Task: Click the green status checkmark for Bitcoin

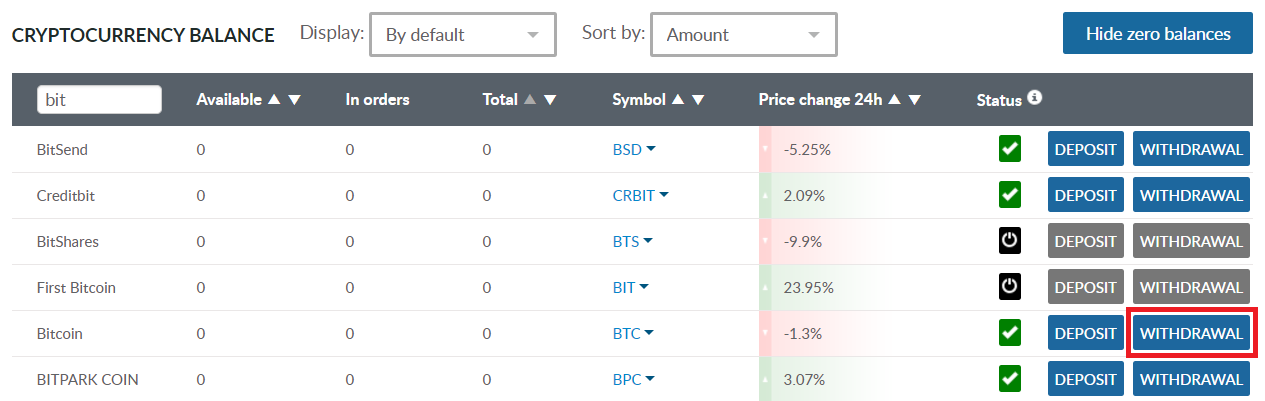Action: 1010,334
